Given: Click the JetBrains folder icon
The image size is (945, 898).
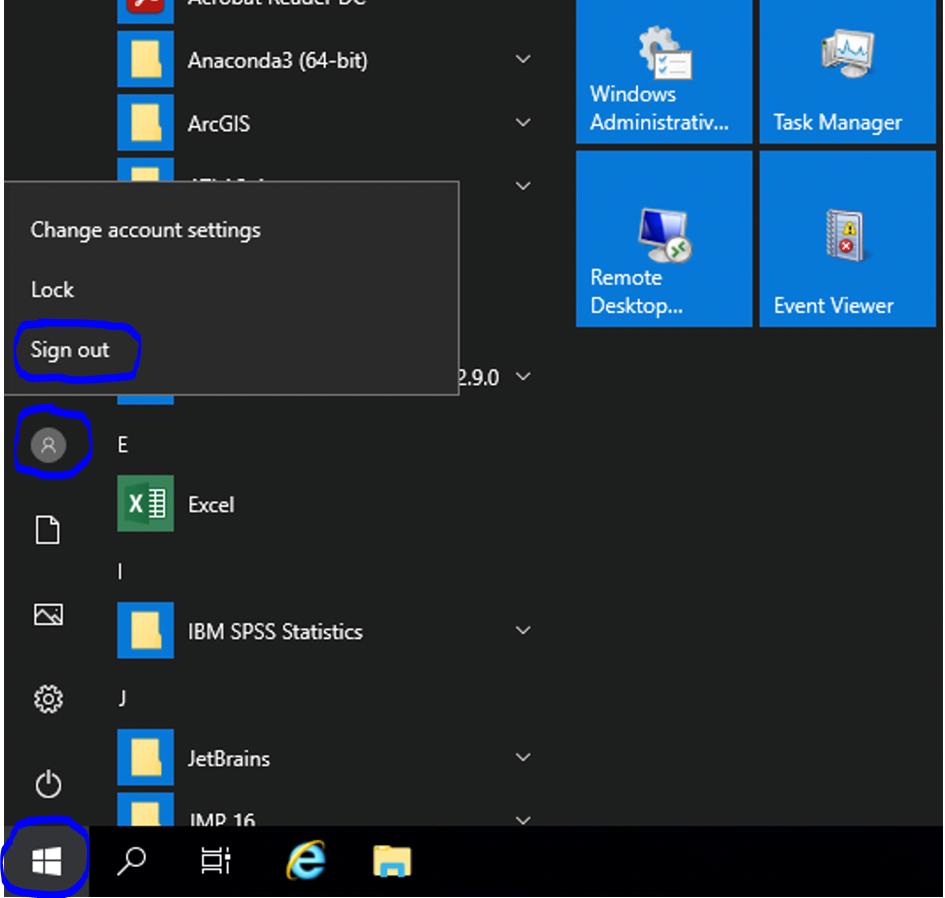Looking at the screenshot, I should 145,758.
